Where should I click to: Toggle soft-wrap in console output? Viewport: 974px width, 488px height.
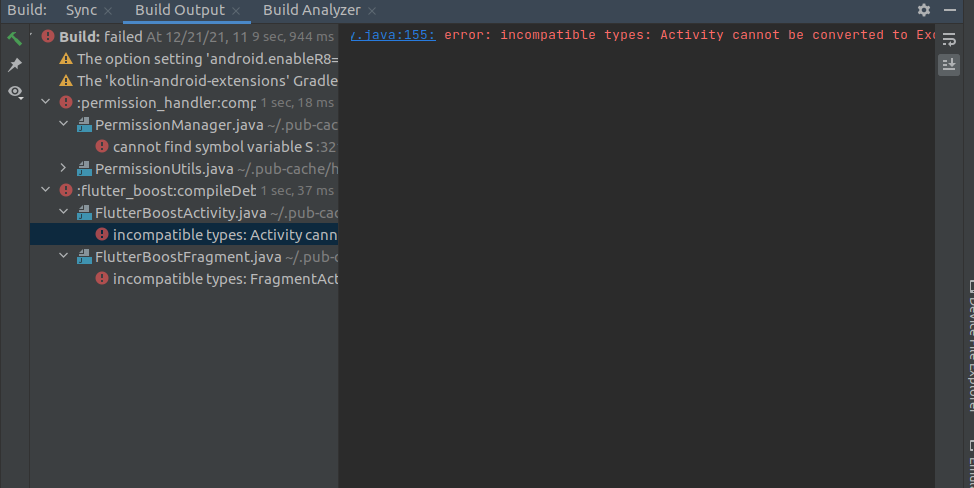[949, 39]
